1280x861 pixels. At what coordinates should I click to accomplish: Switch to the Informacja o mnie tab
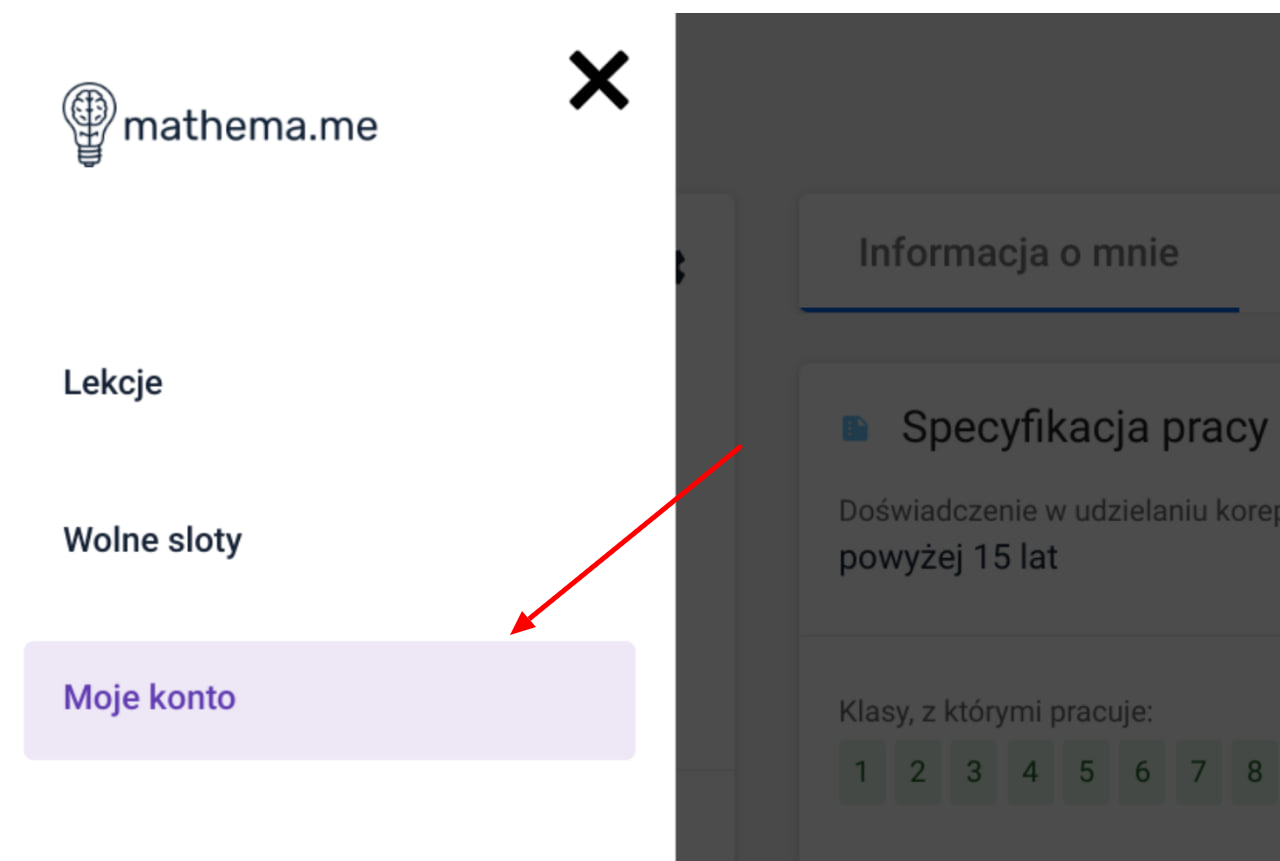(x=1019, y=253)
